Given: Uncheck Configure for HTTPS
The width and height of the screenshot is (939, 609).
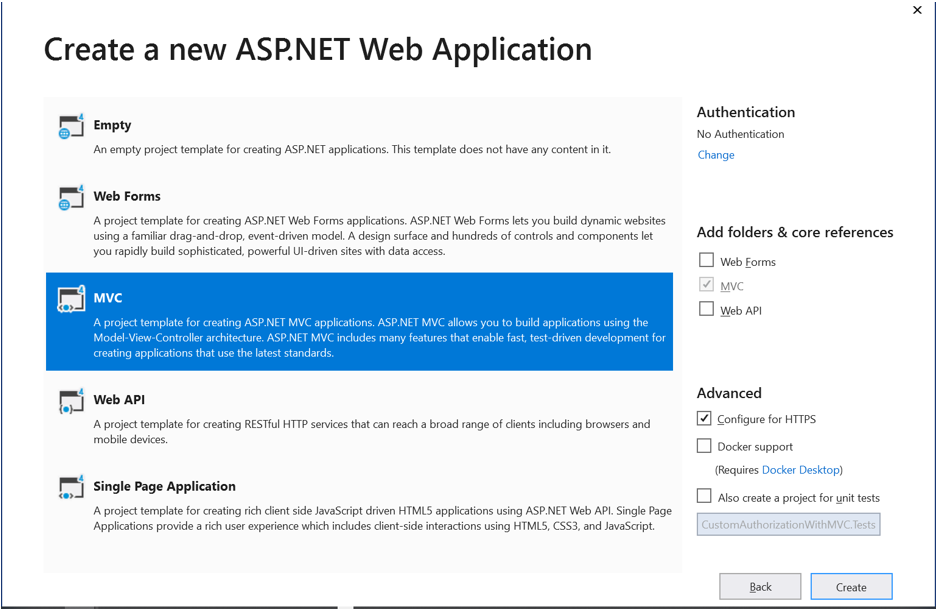Looking at the screenshot, I should tap(704, 418).
